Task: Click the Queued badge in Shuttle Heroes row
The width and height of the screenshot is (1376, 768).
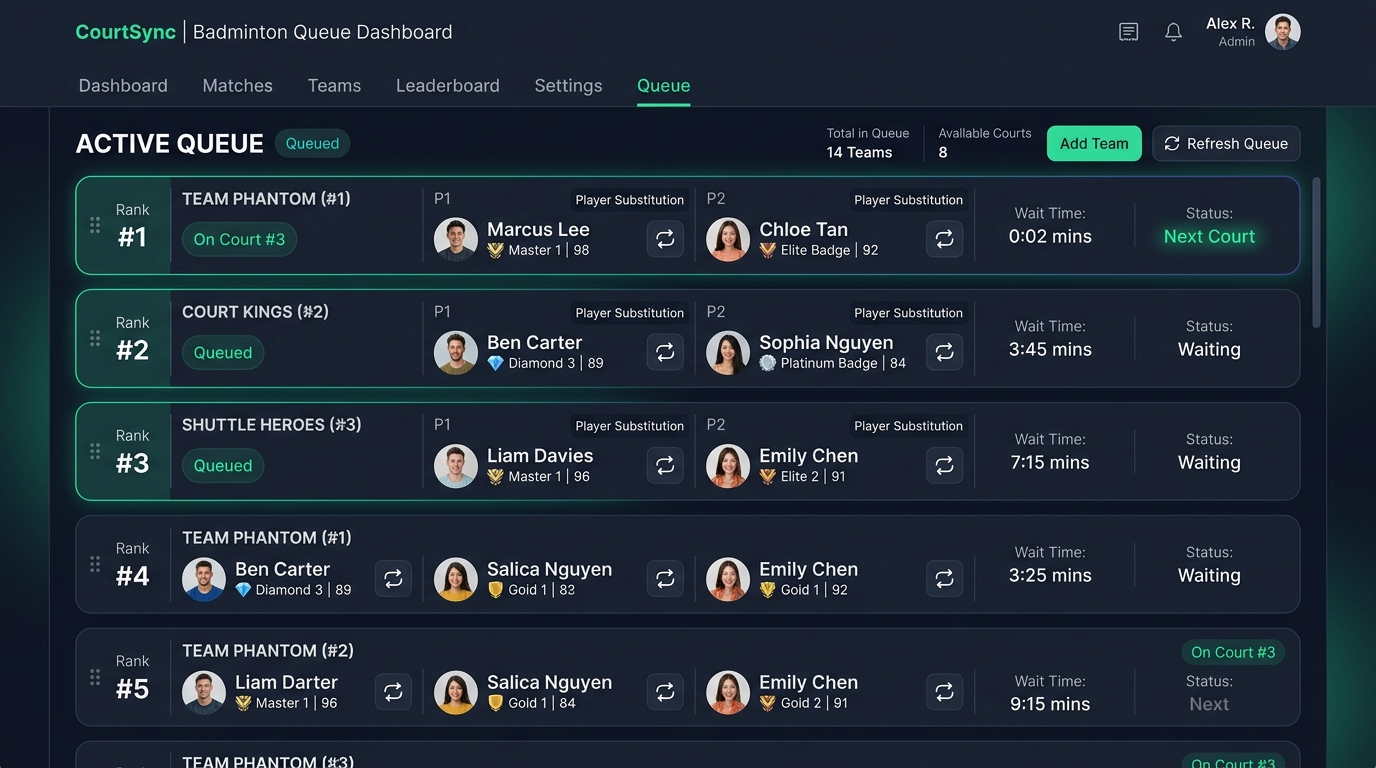Action: click(223, 465)
